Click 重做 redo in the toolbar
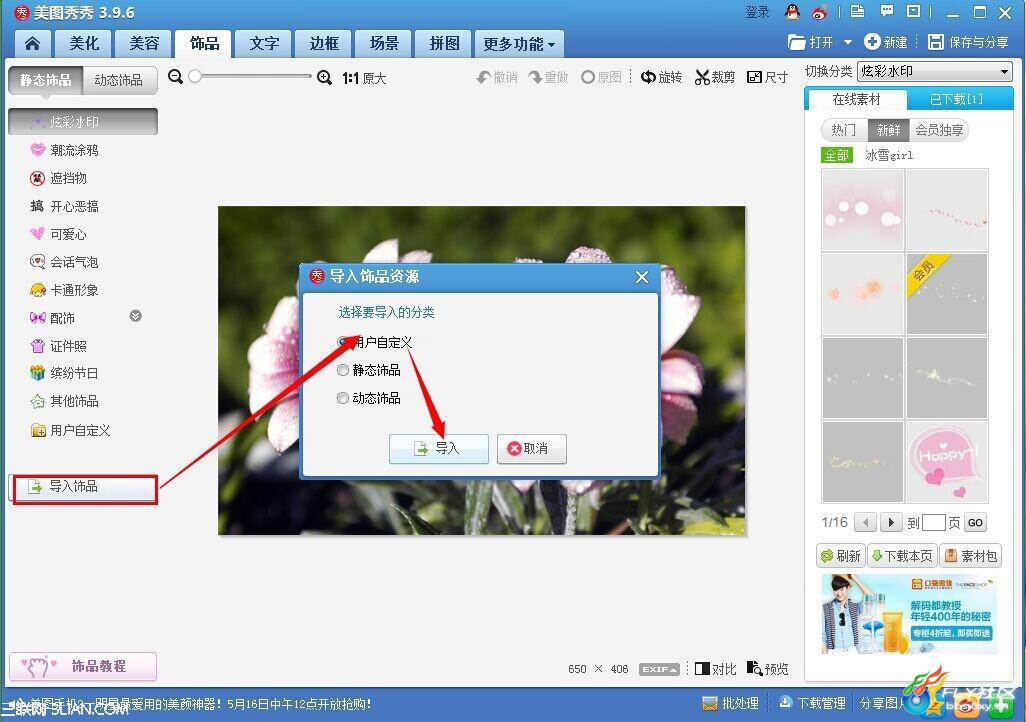Screen dimensions: 1026x722 click(x=548, y=77)
